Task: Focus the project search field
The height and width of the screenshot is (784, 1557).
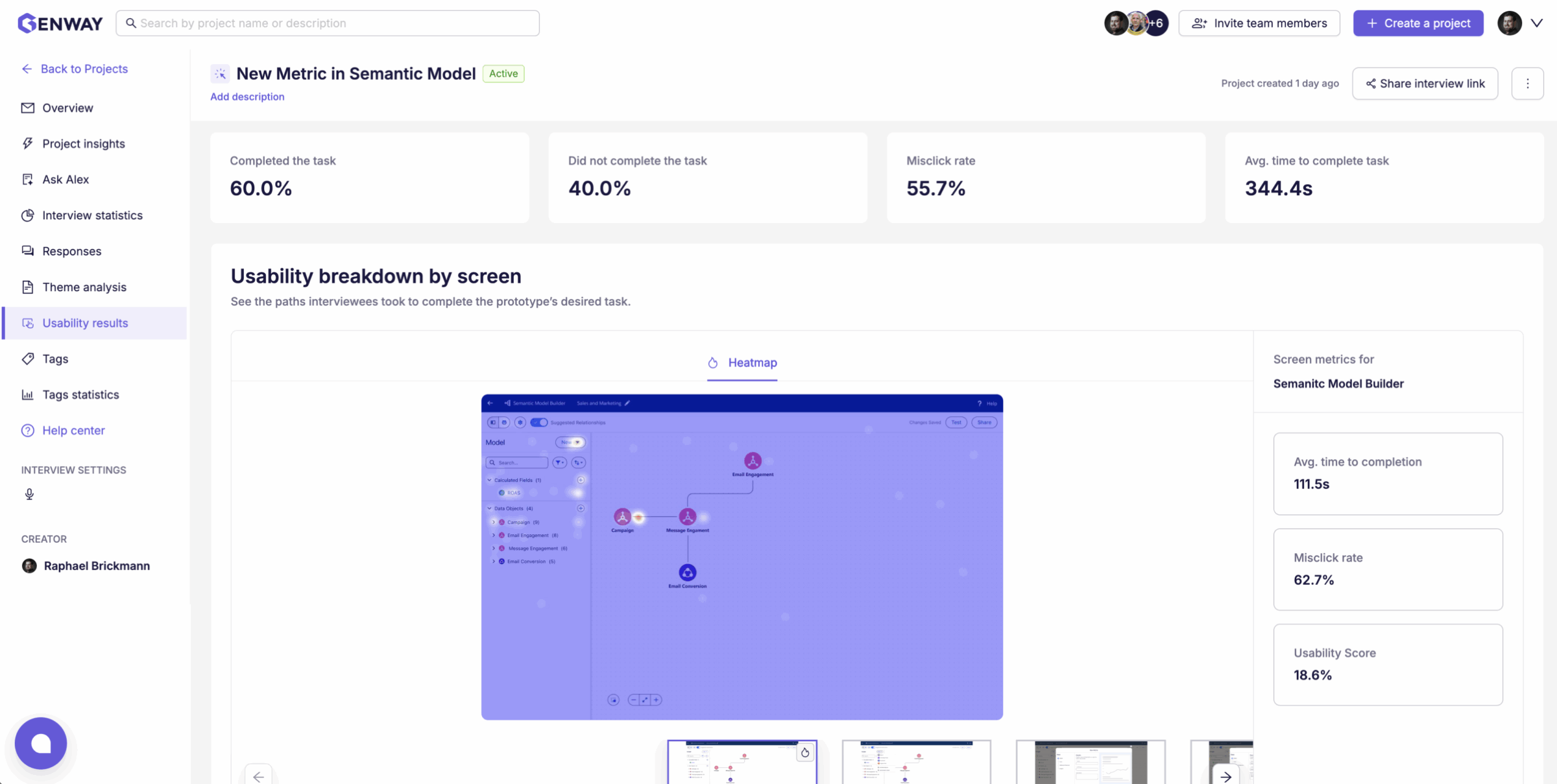Action: click(x=328, y=23)
